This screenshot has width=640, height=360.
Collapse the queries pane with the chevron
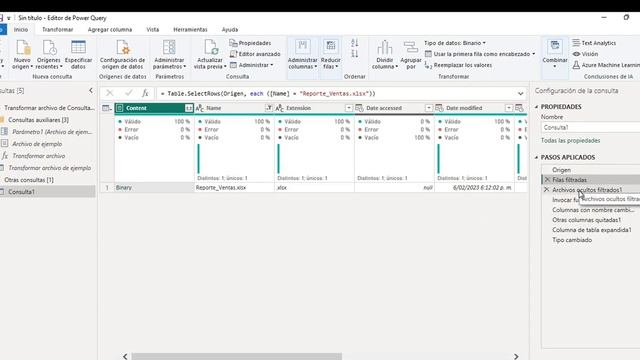tap(91, 91)
